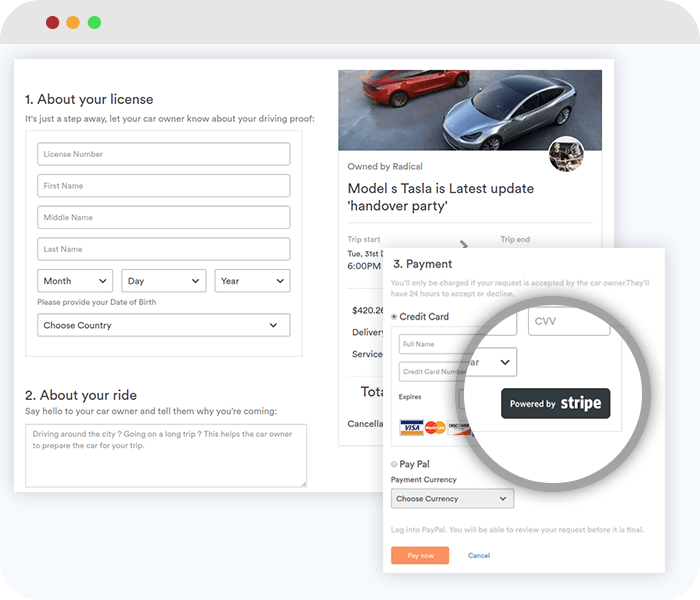Select the Last Name text box

pyautogui.click(x=163, y=249)
